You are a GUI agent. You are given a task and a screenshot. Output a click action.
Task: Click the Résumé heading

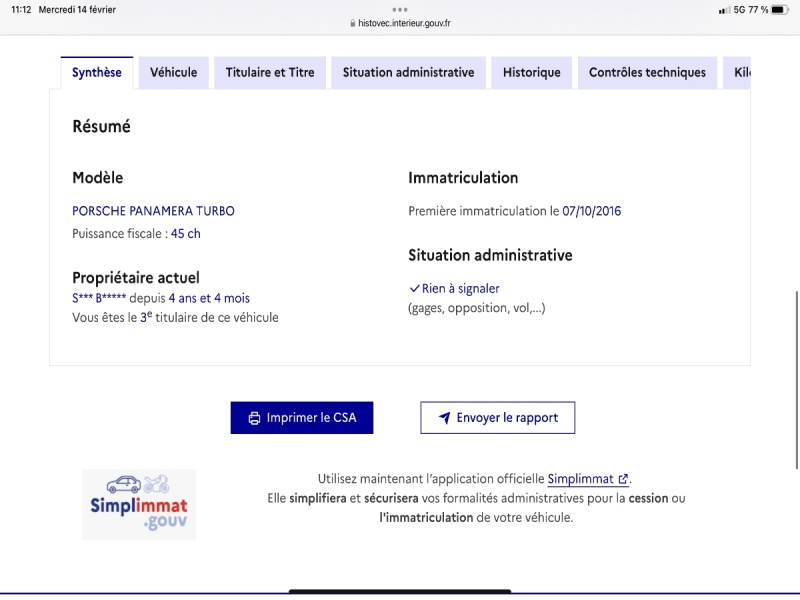(102, 127)
